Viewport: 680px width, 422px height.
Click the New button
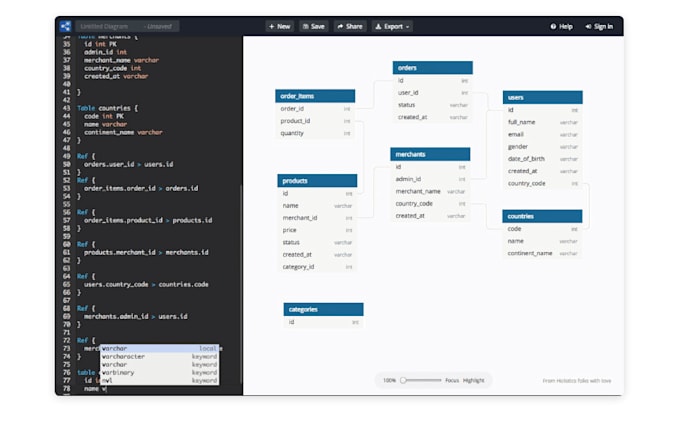280,26
